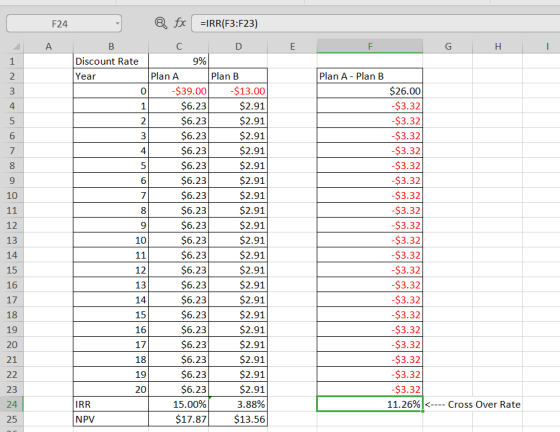The width and height of the screenshot is (560, 432).
Task: Select Plan A $6.23 cell in row 10
Action: click(x=179, y=196)
